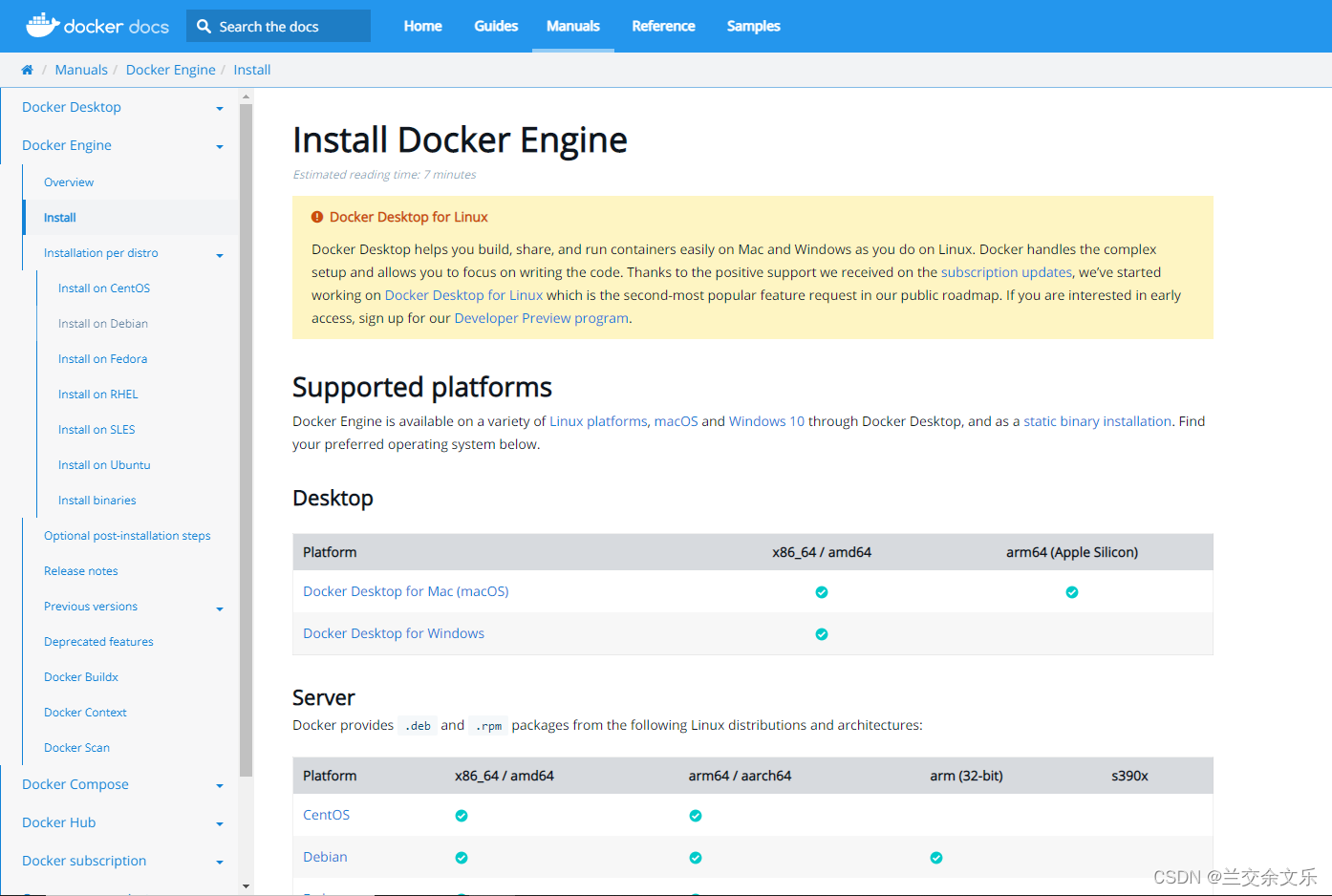The height and width of the screenshot is (896, 1332).
Task: Click the Developer Preview program link
Action: coord(541,318)
